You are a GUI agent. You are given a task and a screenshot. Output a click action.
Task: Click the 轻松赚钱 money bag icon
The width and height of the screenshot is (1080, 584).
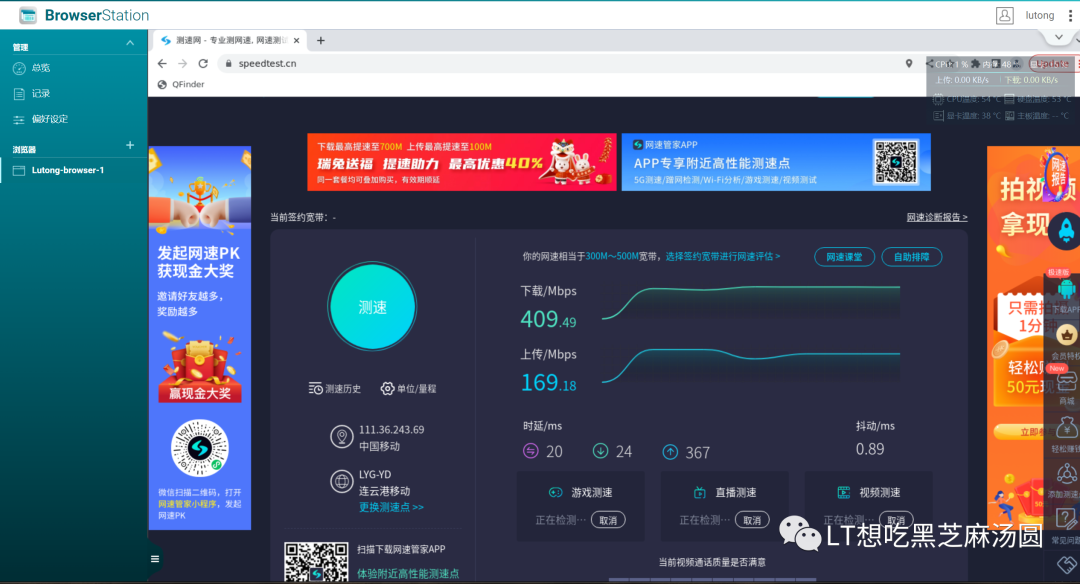point(1066,428)
